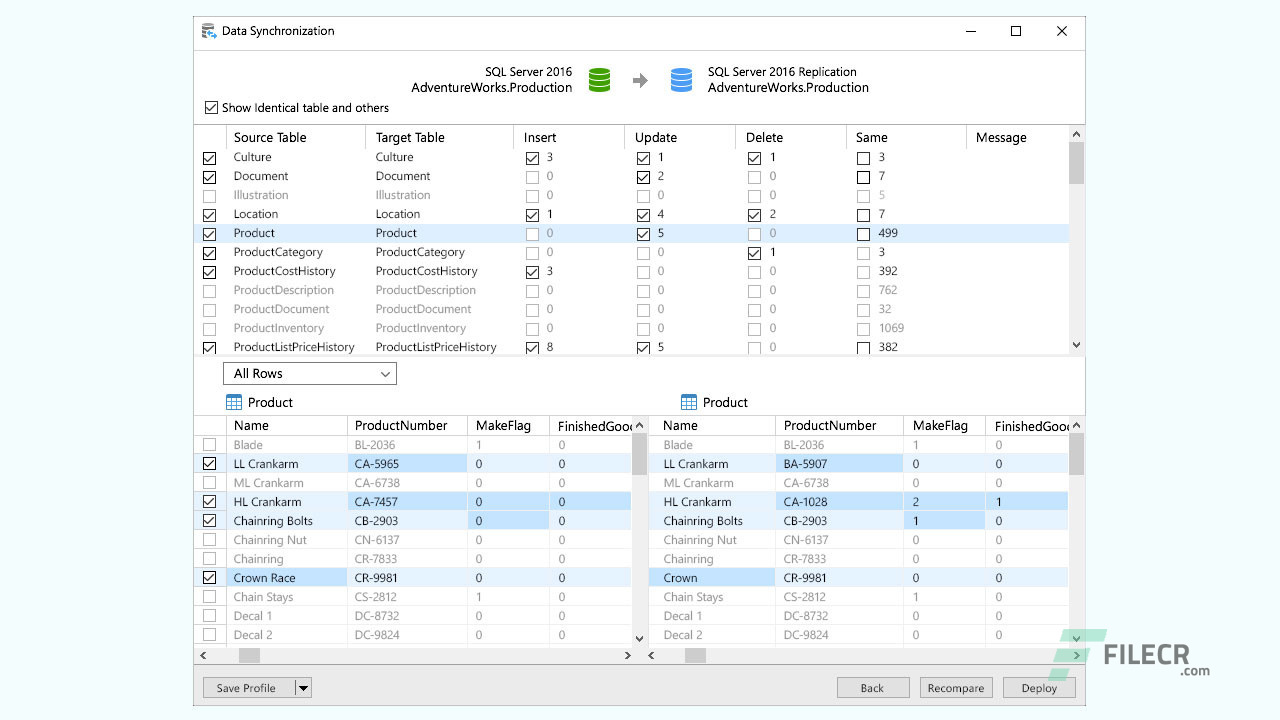Click ProductNumber header in the left Product grid
The width and height of the screenshot is (1280, 720).
pos(407,425)
